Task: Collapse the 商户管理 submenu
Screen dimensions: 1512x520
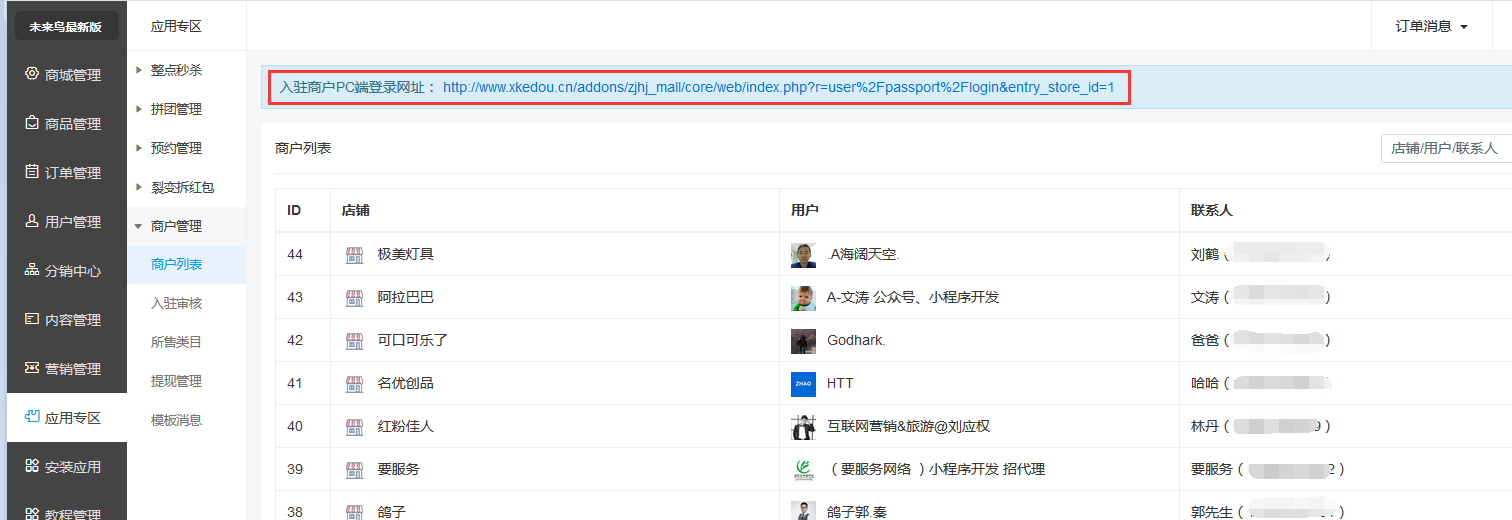Action: (176, 226)
